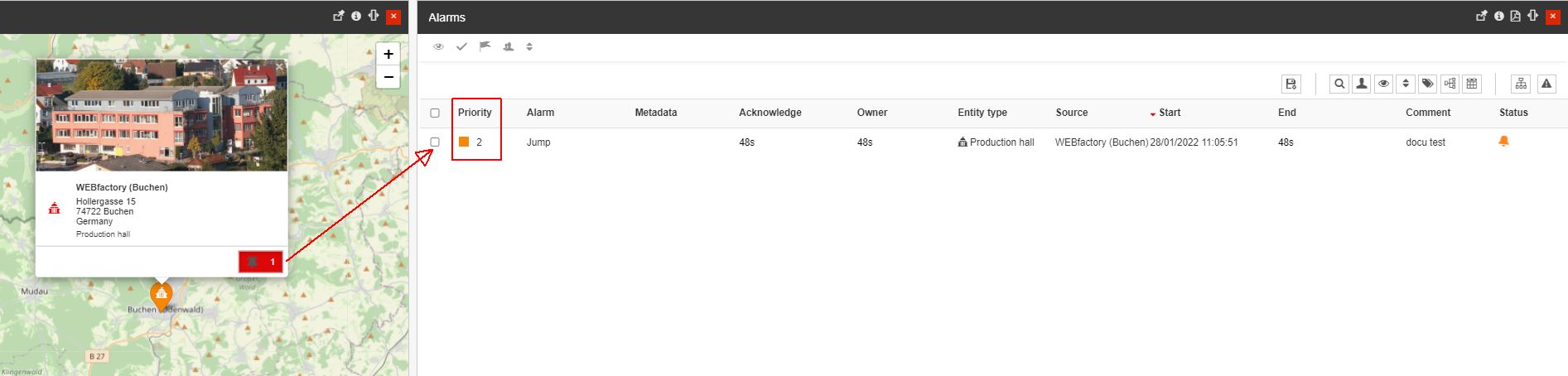The width and height of the screenshot is (1568, 376).
Task: Click the checkmark acknowledge icon
Action: pyautogui.click(x=461, y=46)
